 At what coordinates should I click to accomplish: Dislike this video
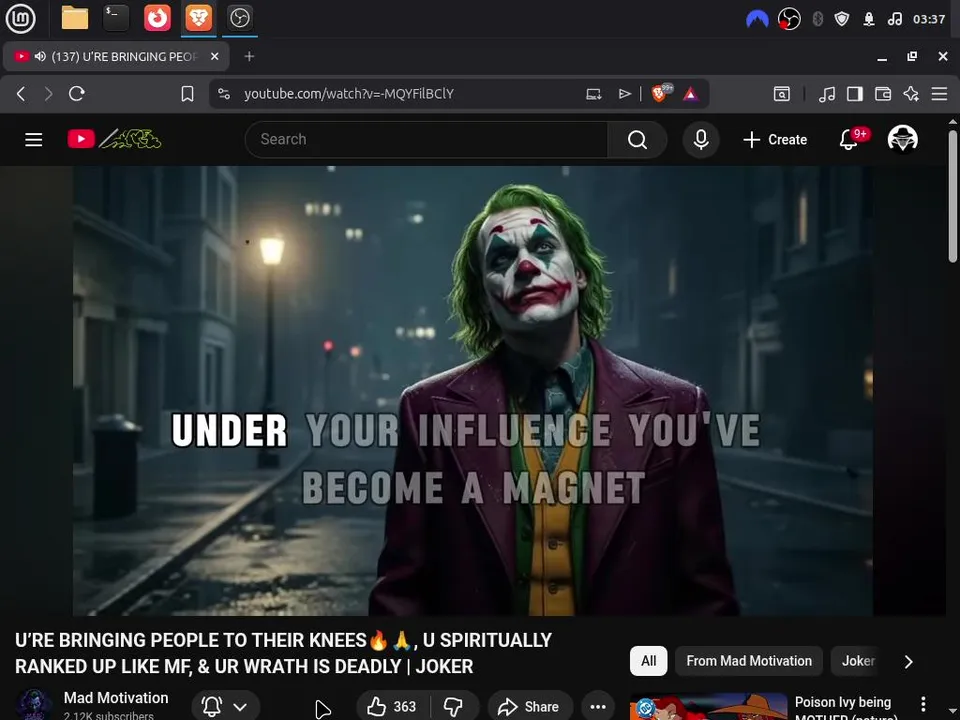click(454, 707)
